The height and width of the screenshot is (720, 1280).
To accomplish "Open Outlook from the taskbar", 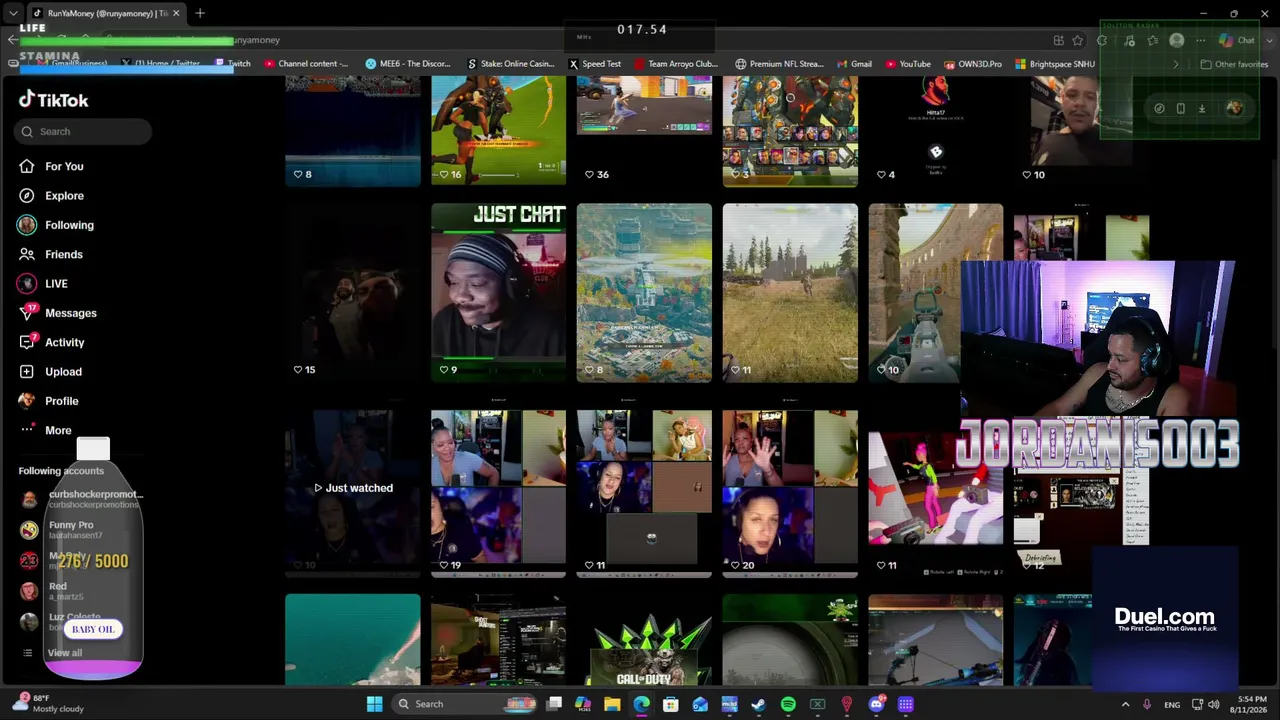I will [700, 704].
